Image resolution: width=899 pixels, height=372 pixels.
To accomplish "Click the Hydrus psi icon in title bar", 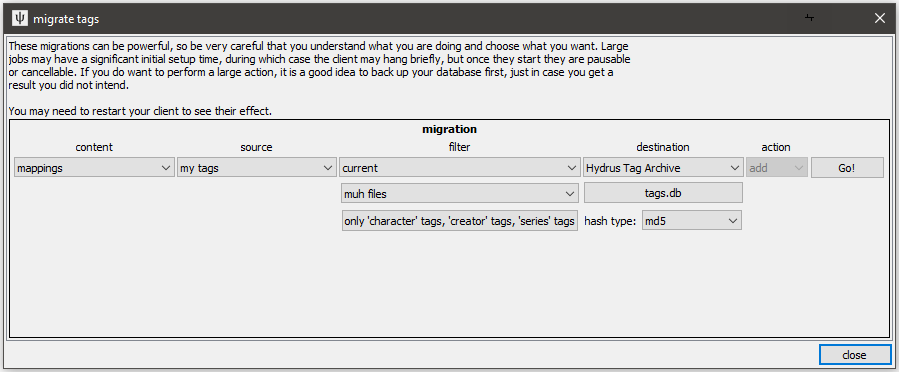I will [x=19, y=19].
